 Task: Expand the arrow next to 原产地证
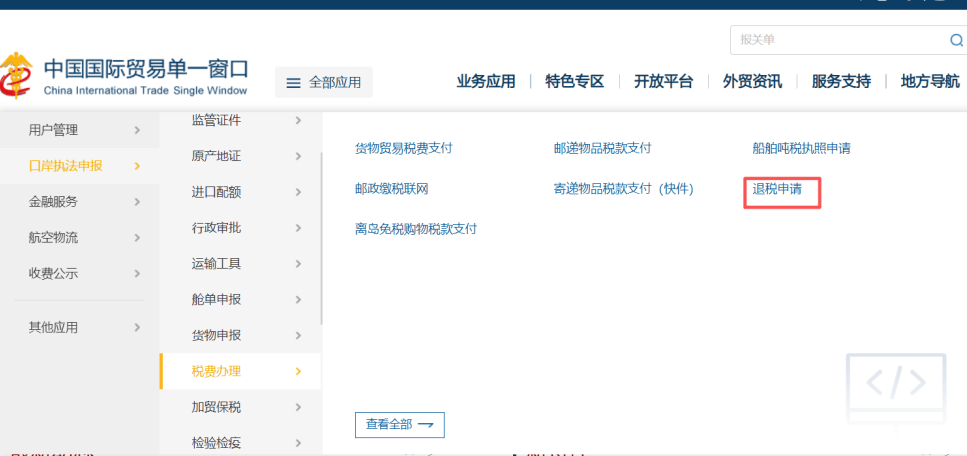(x=298, y=157)
